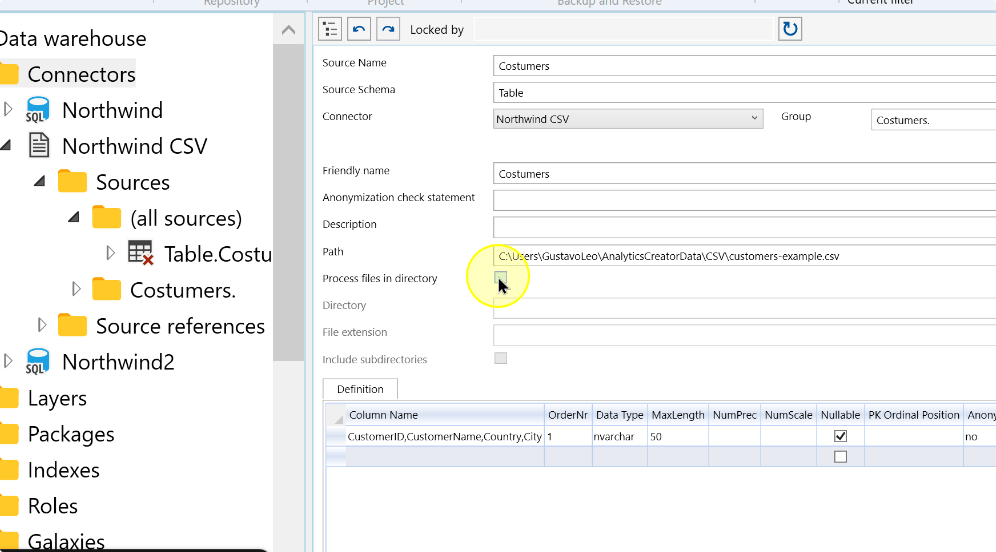This screenshot has width=996, height=552.
Task: Sort by OrderNr column header
Action: point(568,415)
